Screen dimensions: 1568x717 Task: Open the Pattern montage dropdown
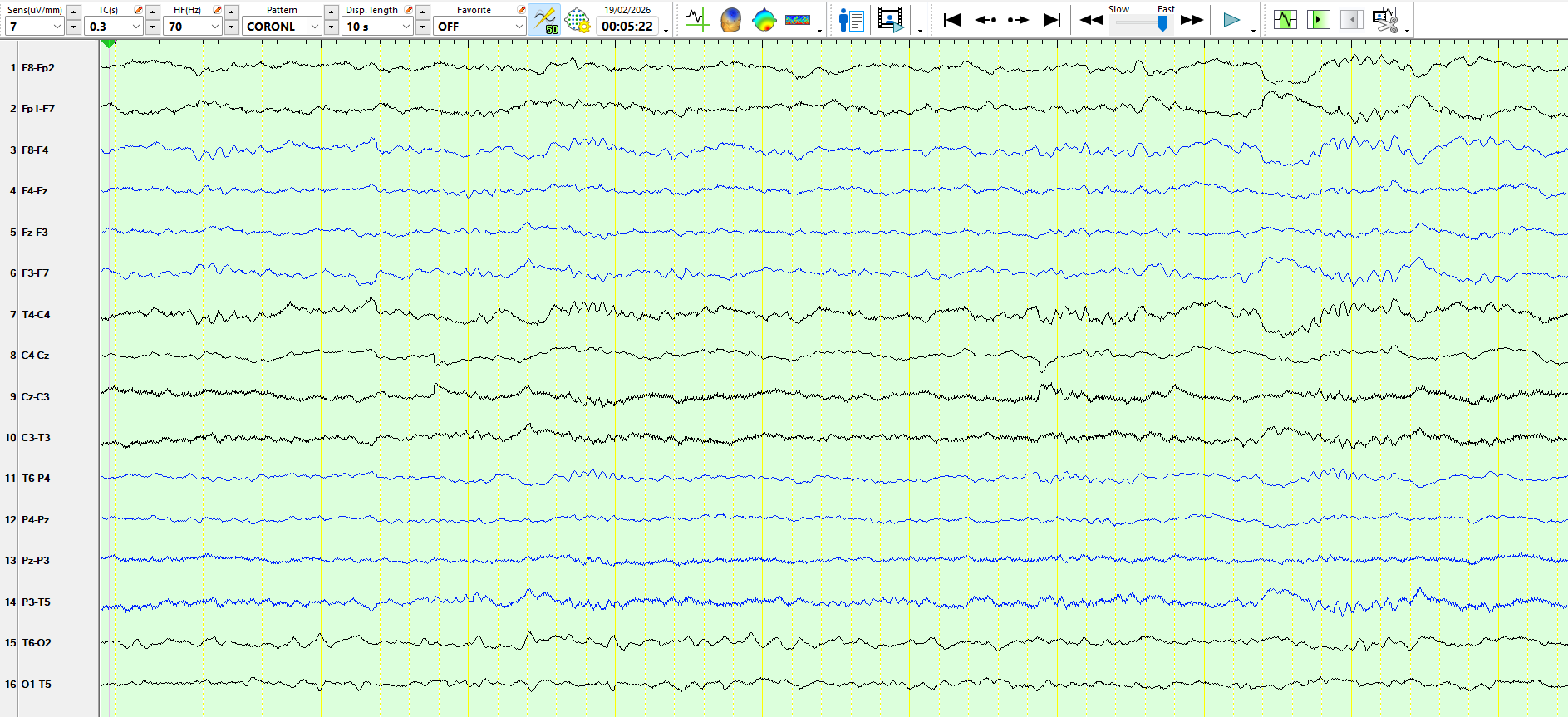(x=282, y=27)
